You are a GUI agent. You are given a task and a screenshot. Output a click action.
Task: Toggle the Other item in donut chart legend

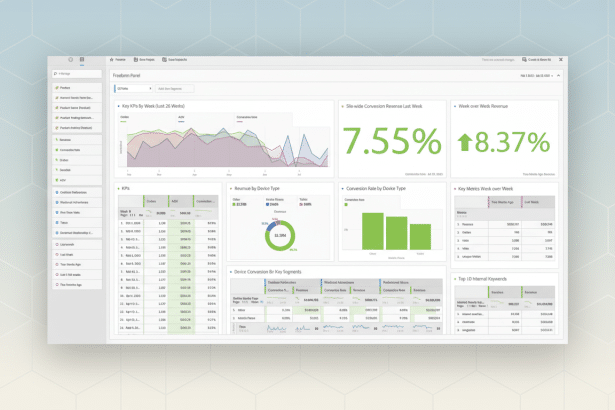(239, 202)
